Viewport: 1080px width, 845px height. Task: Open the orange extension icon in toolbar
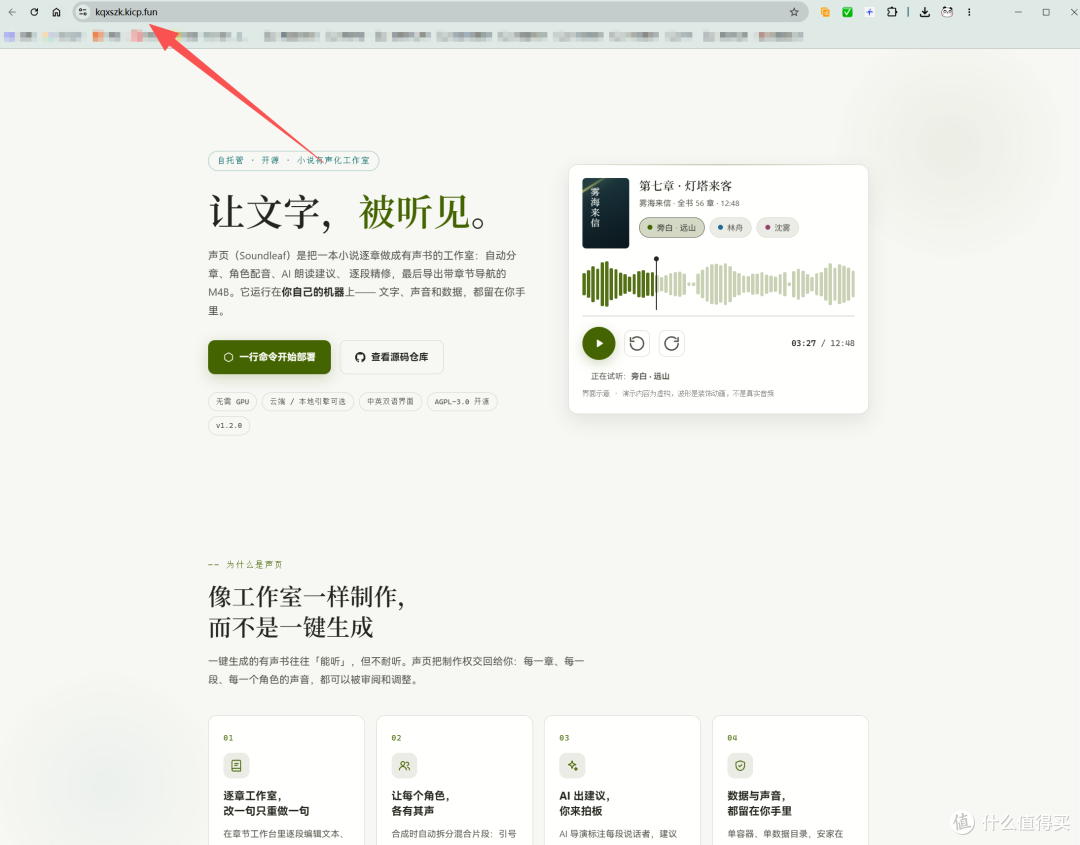(x=825, y=12)
